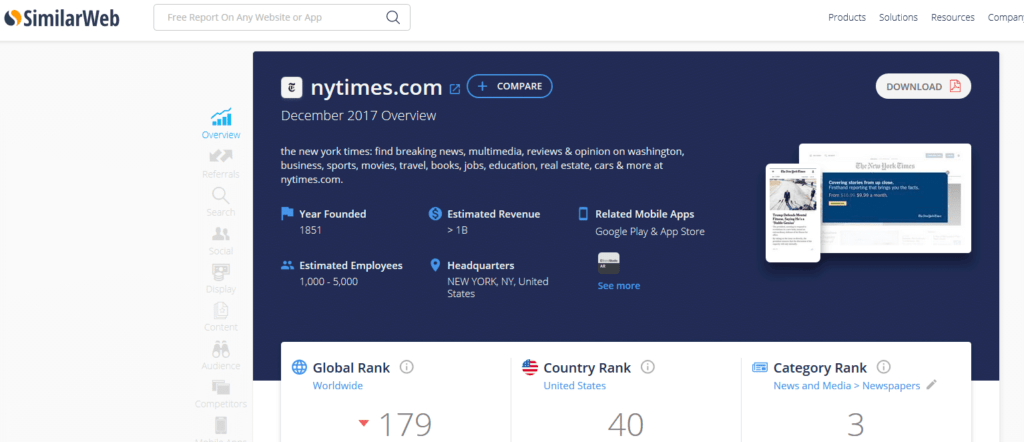The height and width of the screenshot is (442, 1024).
Task: Open the Search sidebar section
Action: [x=221, y=202]
